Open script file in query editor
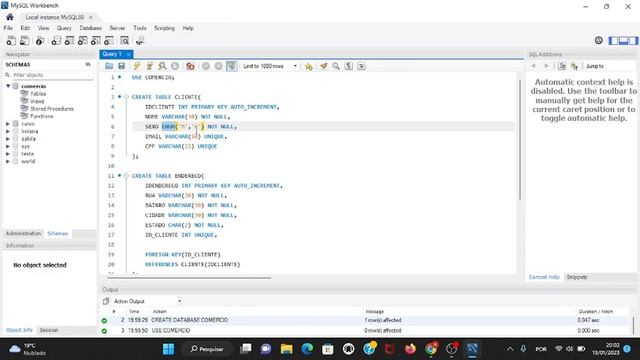640x360 pixels. point(109,66)
